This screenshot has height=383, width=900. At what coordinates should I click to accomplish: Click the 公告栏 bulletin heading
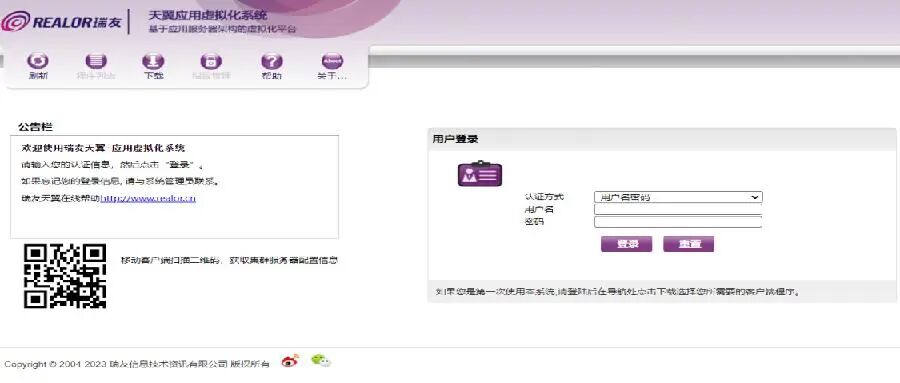pos(36,127)
